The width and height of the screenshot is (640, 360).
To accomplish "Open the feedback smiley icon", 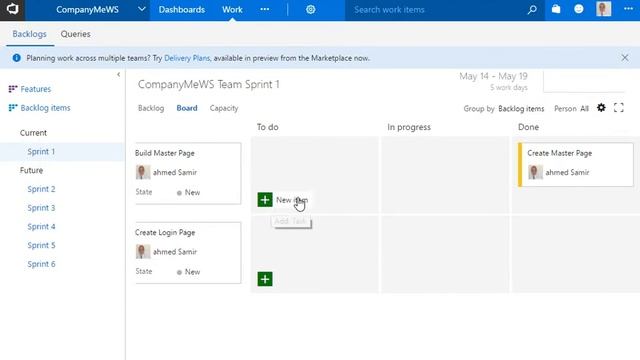I will [579, 9].
